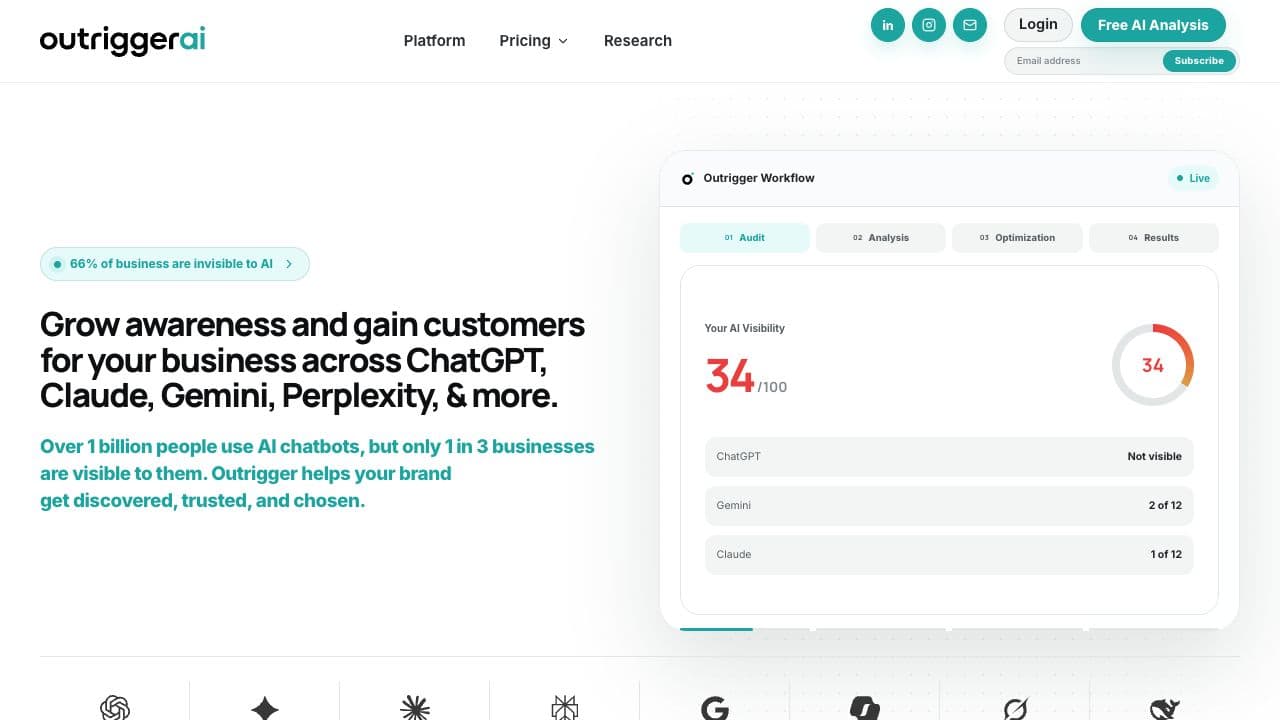
Task: Click the outriggerai logo
Action: tap(122, 40)
